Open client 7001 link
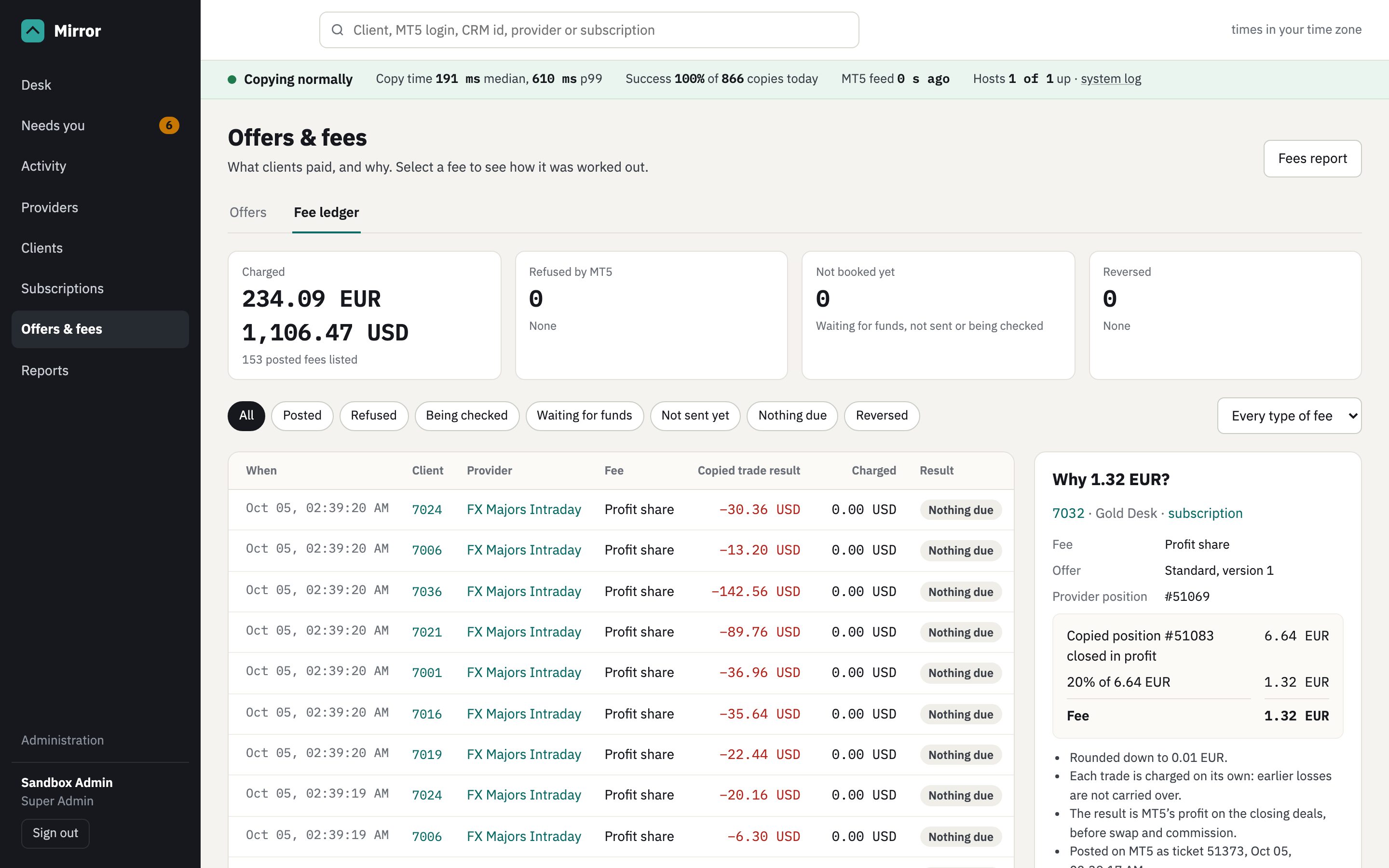Viewport: 1389px width, 868px height. click(x=427, y=672)
